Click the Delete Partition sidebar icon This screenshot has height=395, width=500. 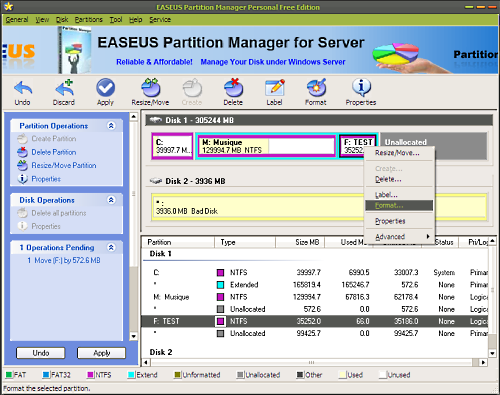tap(22, 152)
